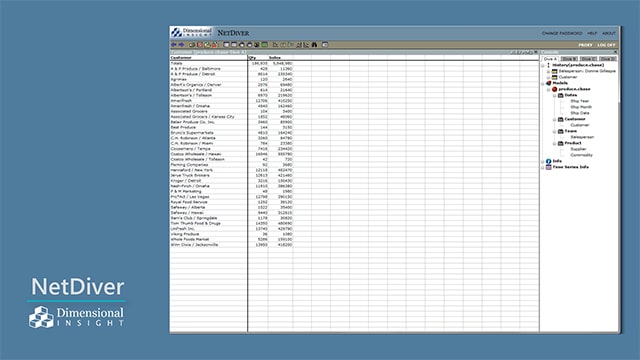Expand the Info tree node

[x=543, y=161]
